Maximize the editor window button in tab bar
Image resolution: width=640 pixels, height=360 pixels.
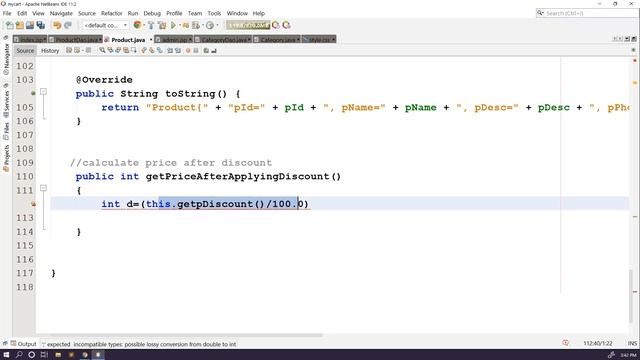pos(633,39)
